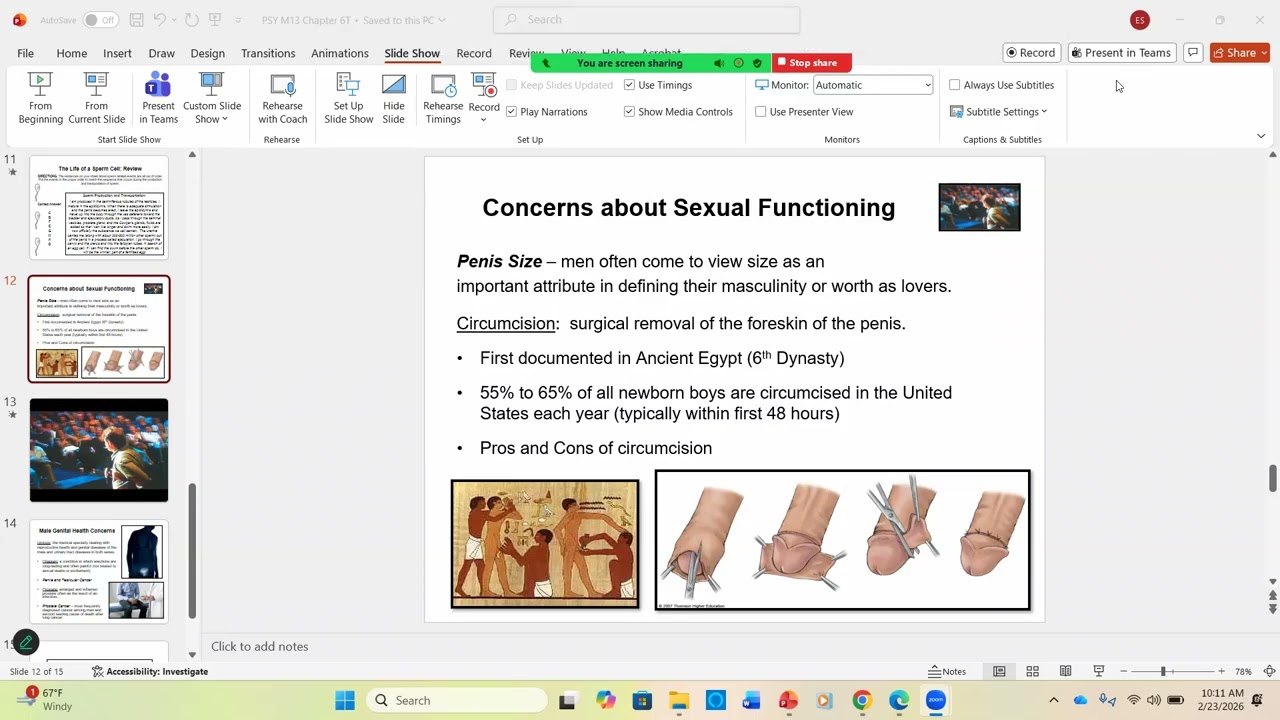Enable Use Presenter View checkbox
Screen dimensions: 1280x720
click(761, 112)
